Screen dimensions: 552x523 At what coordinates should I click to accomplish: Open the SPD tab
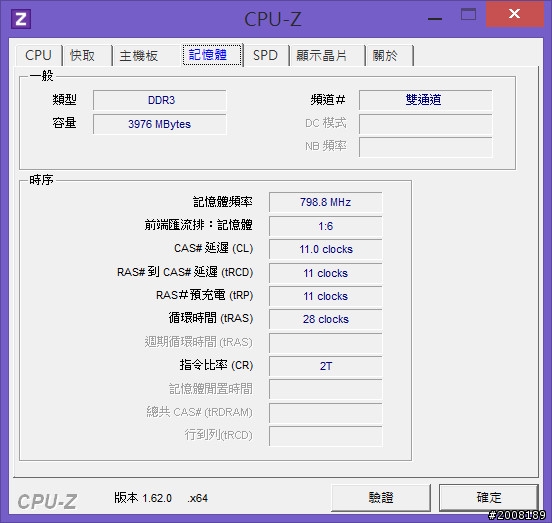pos(265,55)
